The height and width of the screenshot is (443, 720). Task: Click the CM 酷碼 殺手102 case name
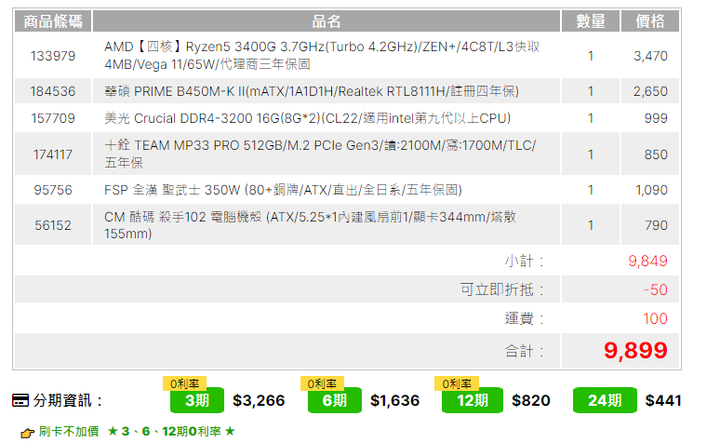tap(310, 225)
